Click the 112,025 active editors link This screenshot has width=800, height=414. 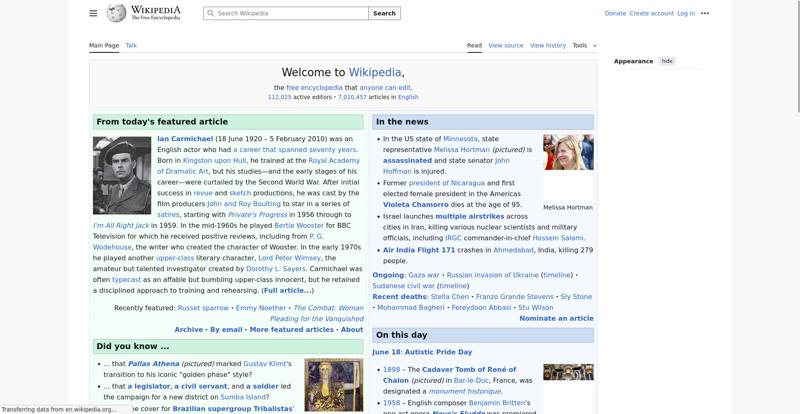(x=280, y=97)
